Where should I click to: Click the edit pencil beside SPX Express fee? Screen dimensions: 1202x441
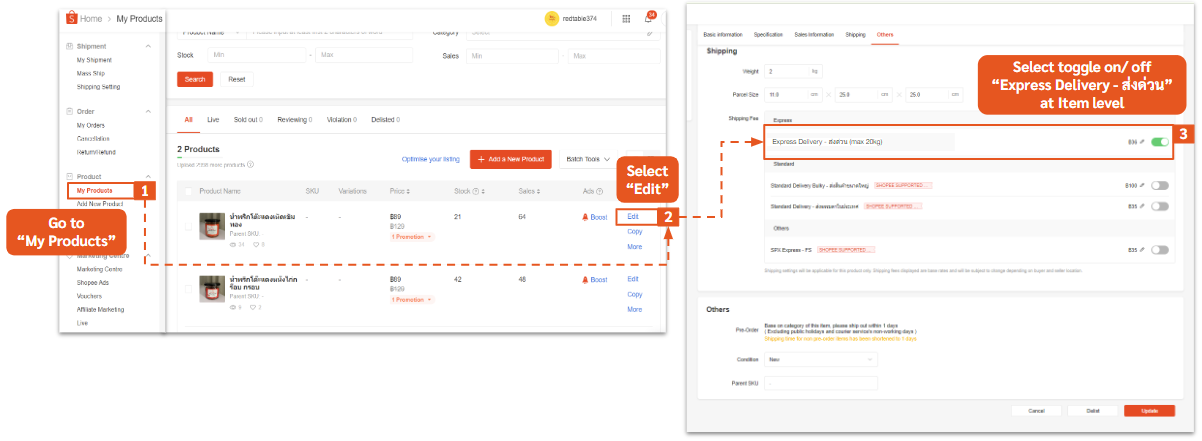pos(1143,250)
